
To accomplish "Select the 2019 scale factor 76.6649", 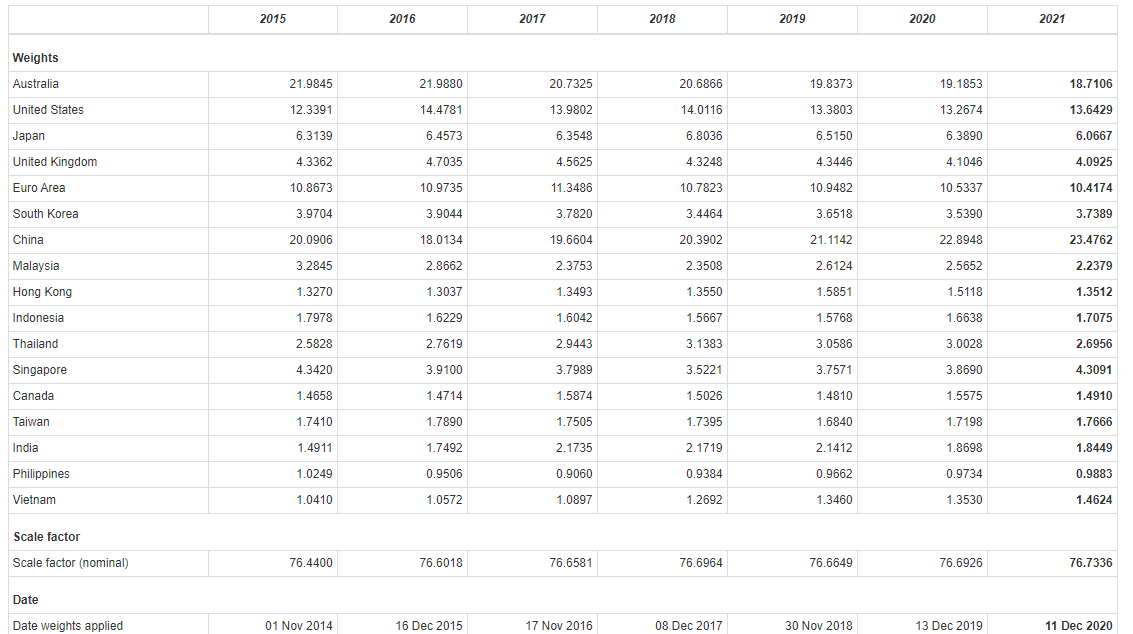I will click(x=831, y=563).
